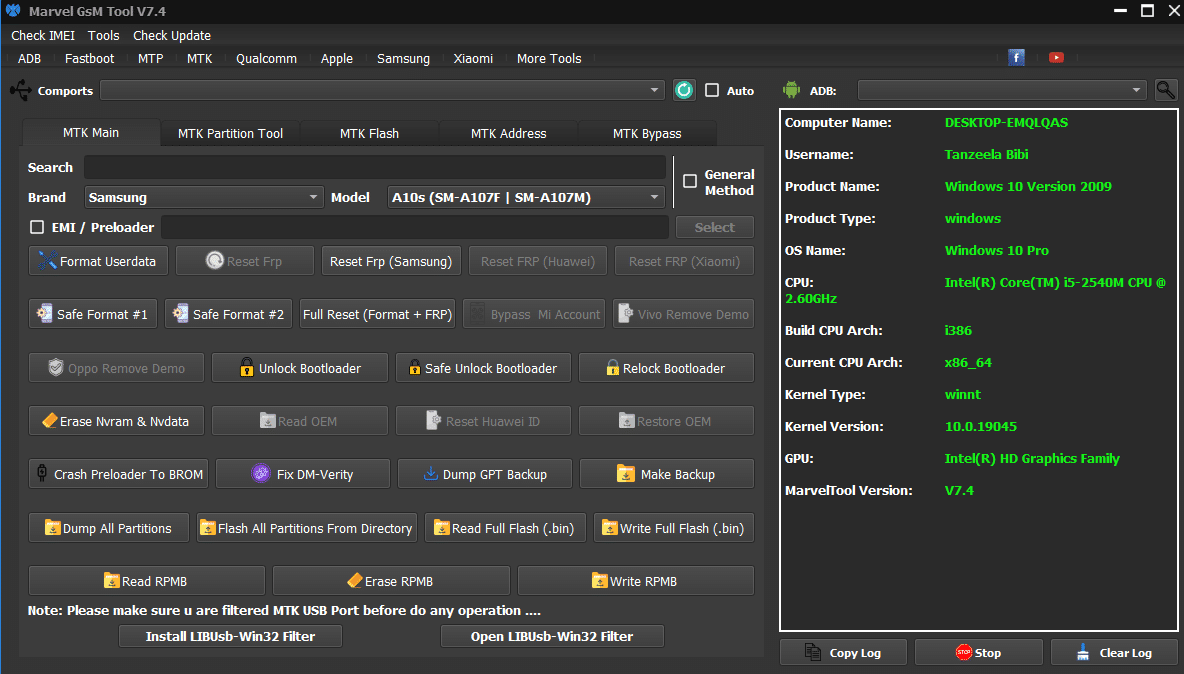Click the Stop log button
The image size is (1184, 674).
coord(978,652)
